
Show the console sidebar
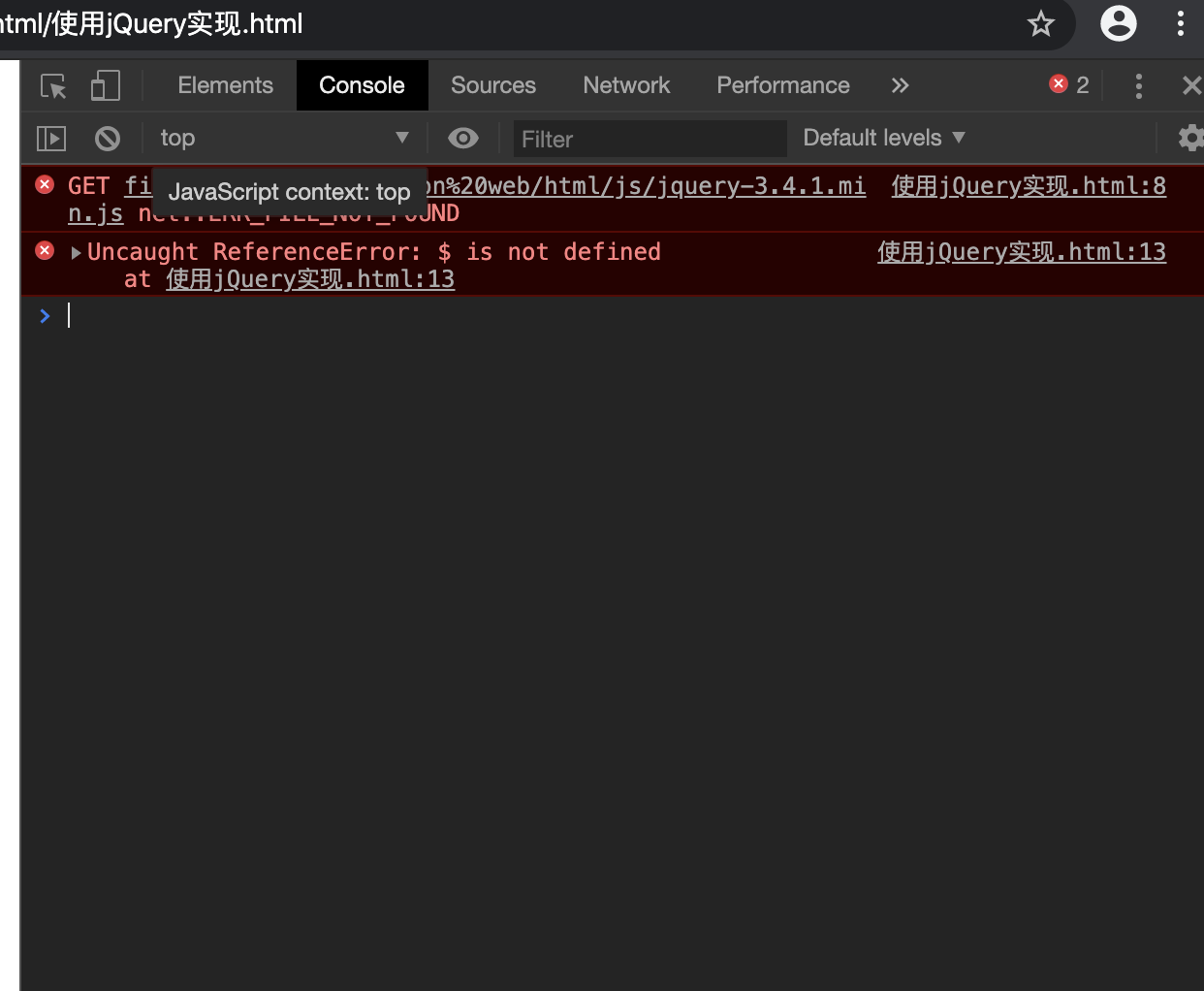tap(51, 139)
